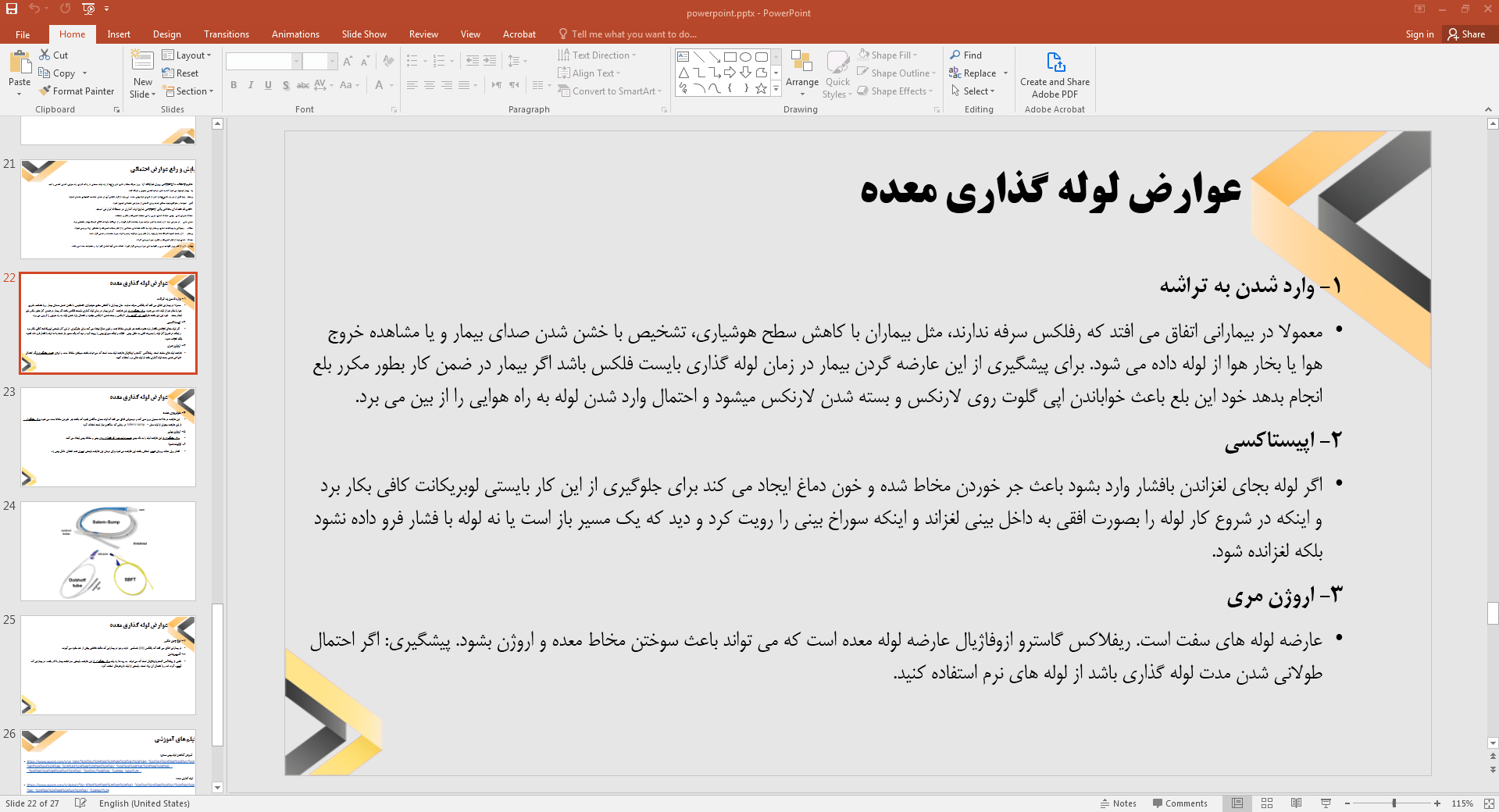Expand the Section dropdown
Screen dimensions: 1499x812
tap(187, 91)
